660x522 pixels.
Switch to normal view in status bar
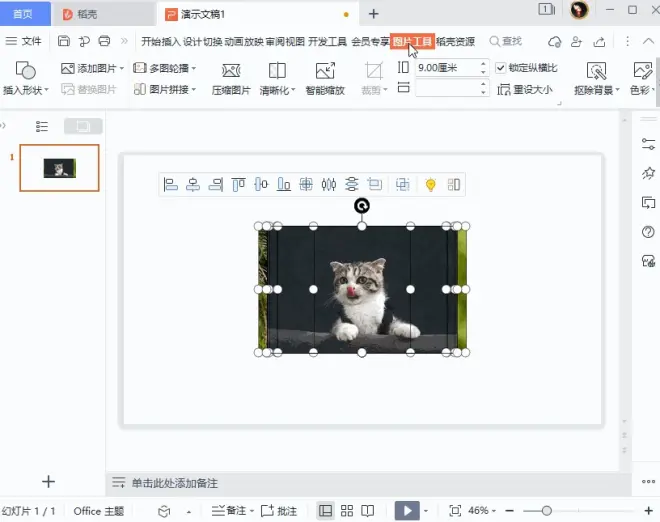coord(325,511)
